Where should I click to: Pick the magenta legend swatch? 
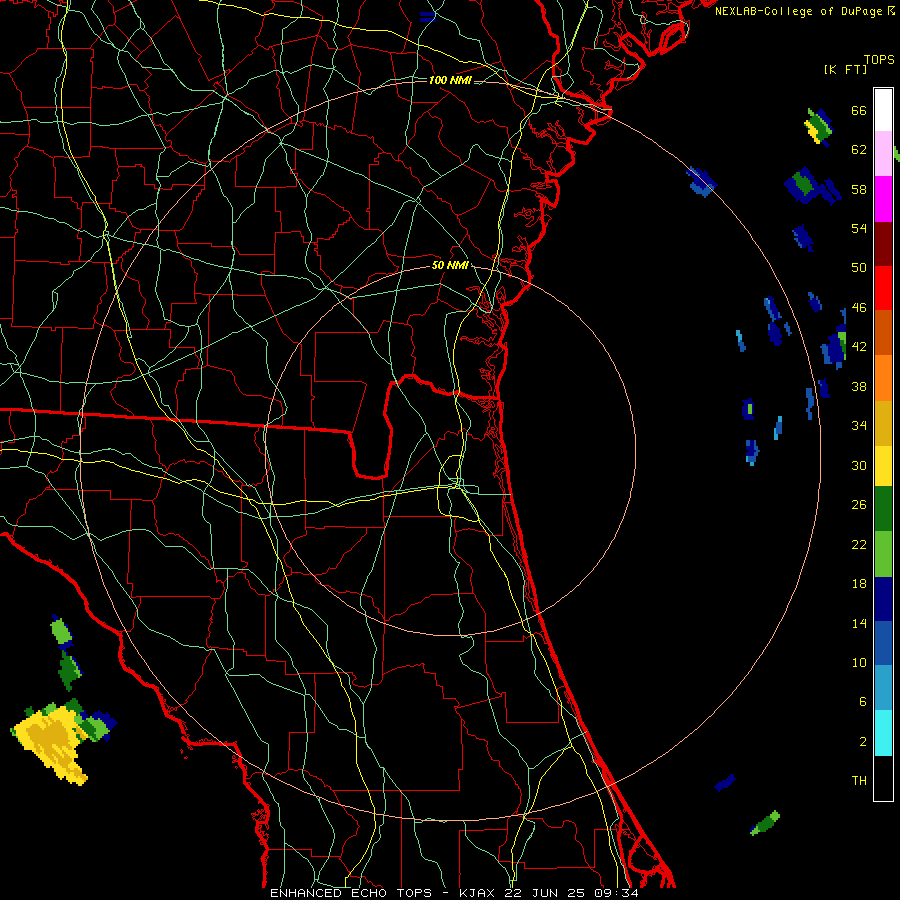tap(883, 199)
